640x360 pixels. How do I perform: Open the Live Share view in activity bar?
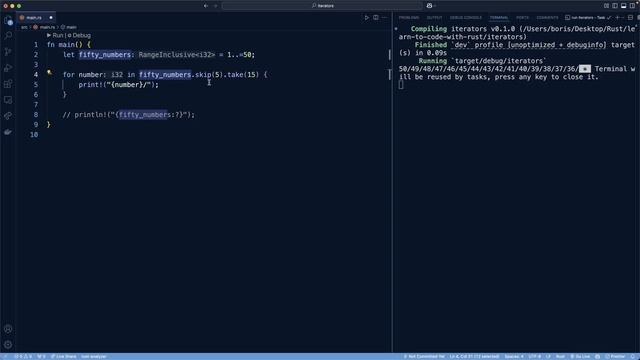point(8,116)
